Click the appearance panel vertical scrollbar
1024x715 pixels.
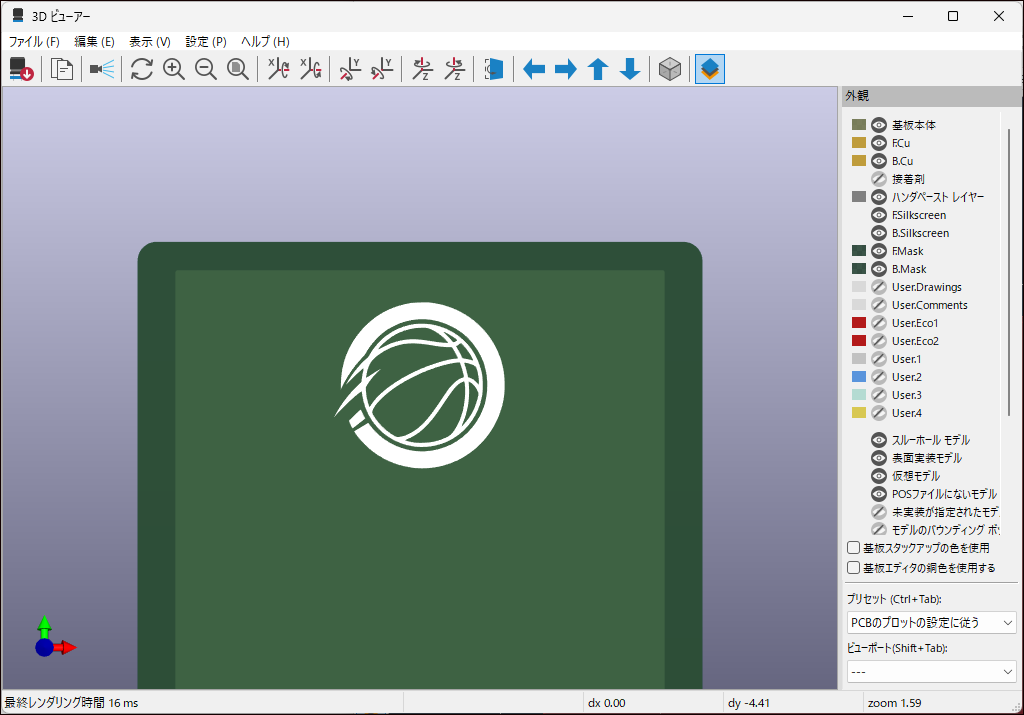click(x=1009, y=270)
